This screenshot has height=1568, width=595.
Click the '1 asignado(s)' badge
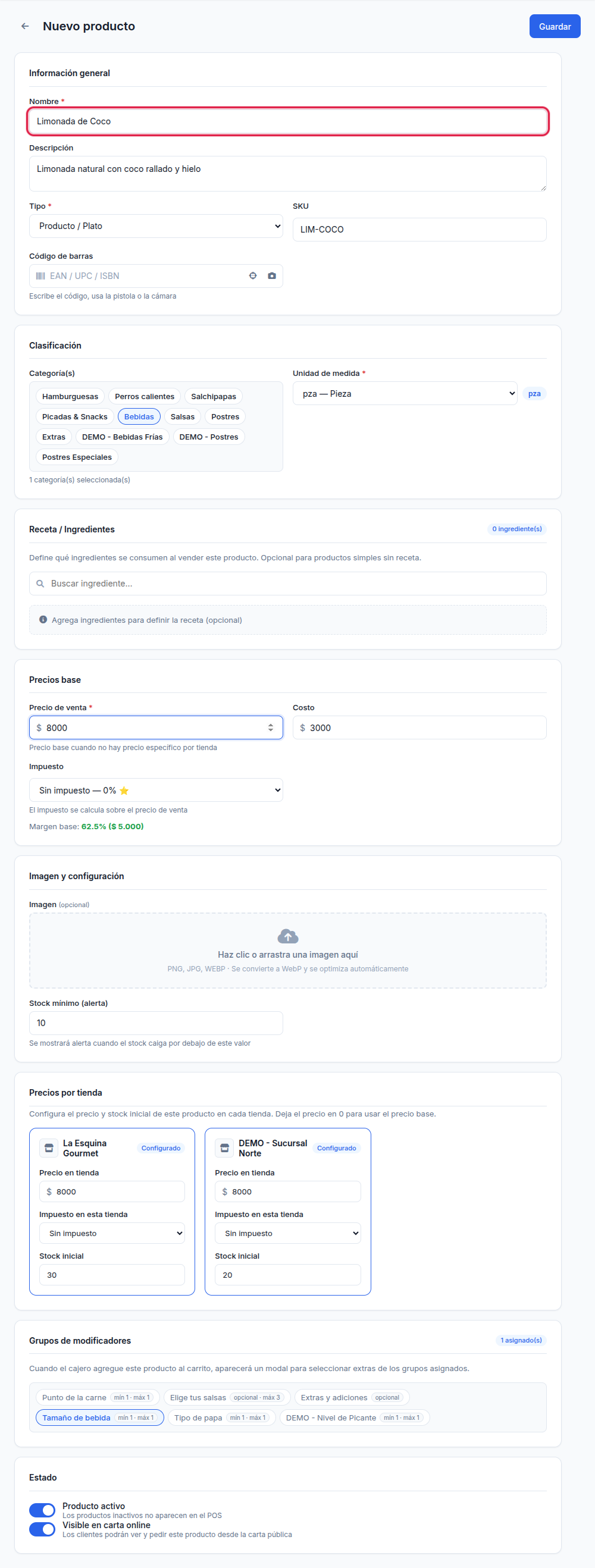click(x=521, y=1340)
